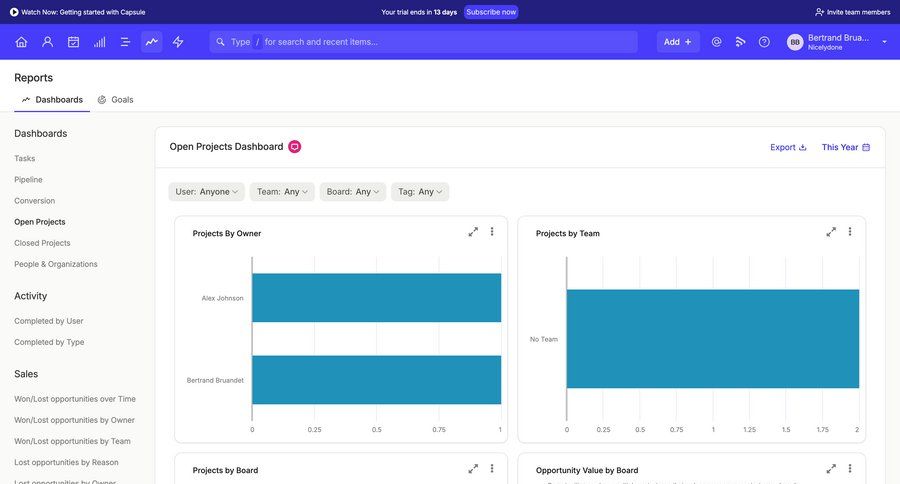Focus the search and recent items field
Screen dimensions: 900x484
coord(424,42)
